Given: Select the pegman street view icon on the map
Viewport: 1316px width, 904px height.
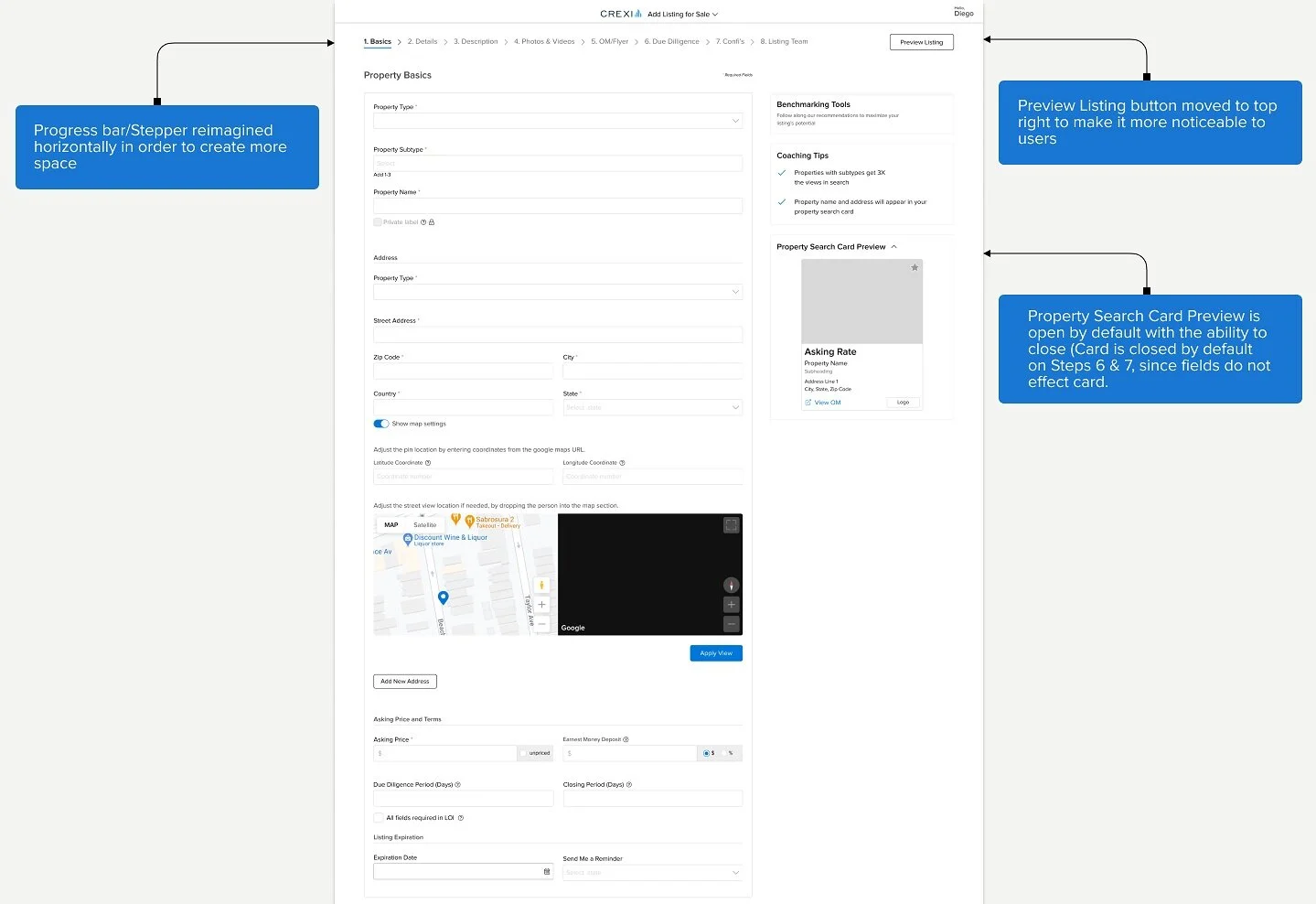Looking at the screenshot, I should (541, 585).
